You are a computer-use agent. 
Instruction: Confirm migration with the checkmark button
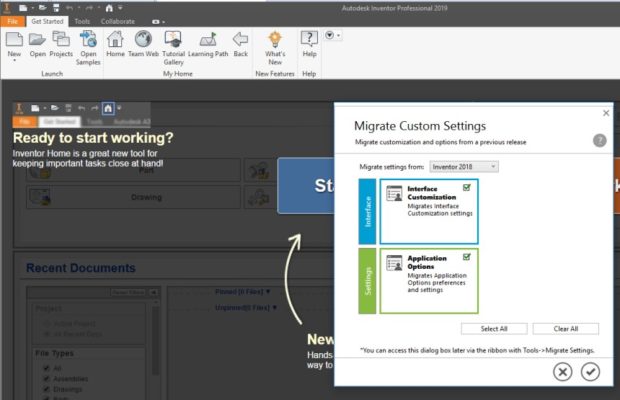[591, 371]
